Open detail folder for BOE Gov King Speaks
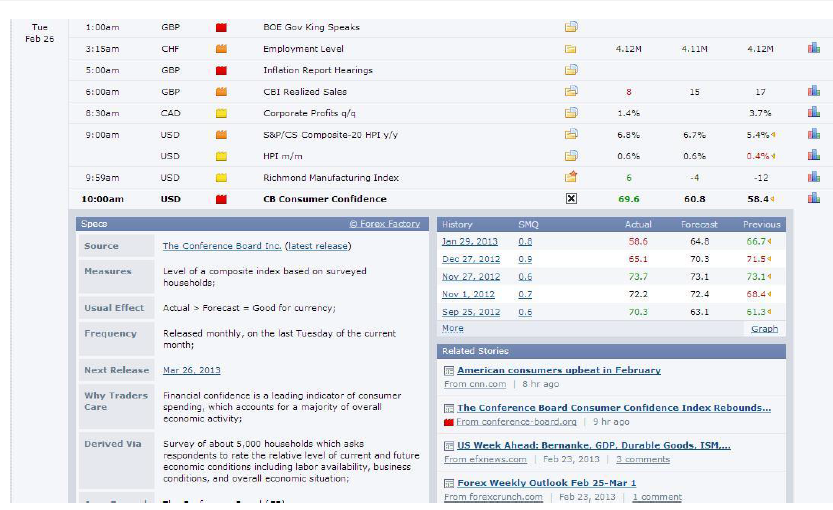 pos(571,27)
